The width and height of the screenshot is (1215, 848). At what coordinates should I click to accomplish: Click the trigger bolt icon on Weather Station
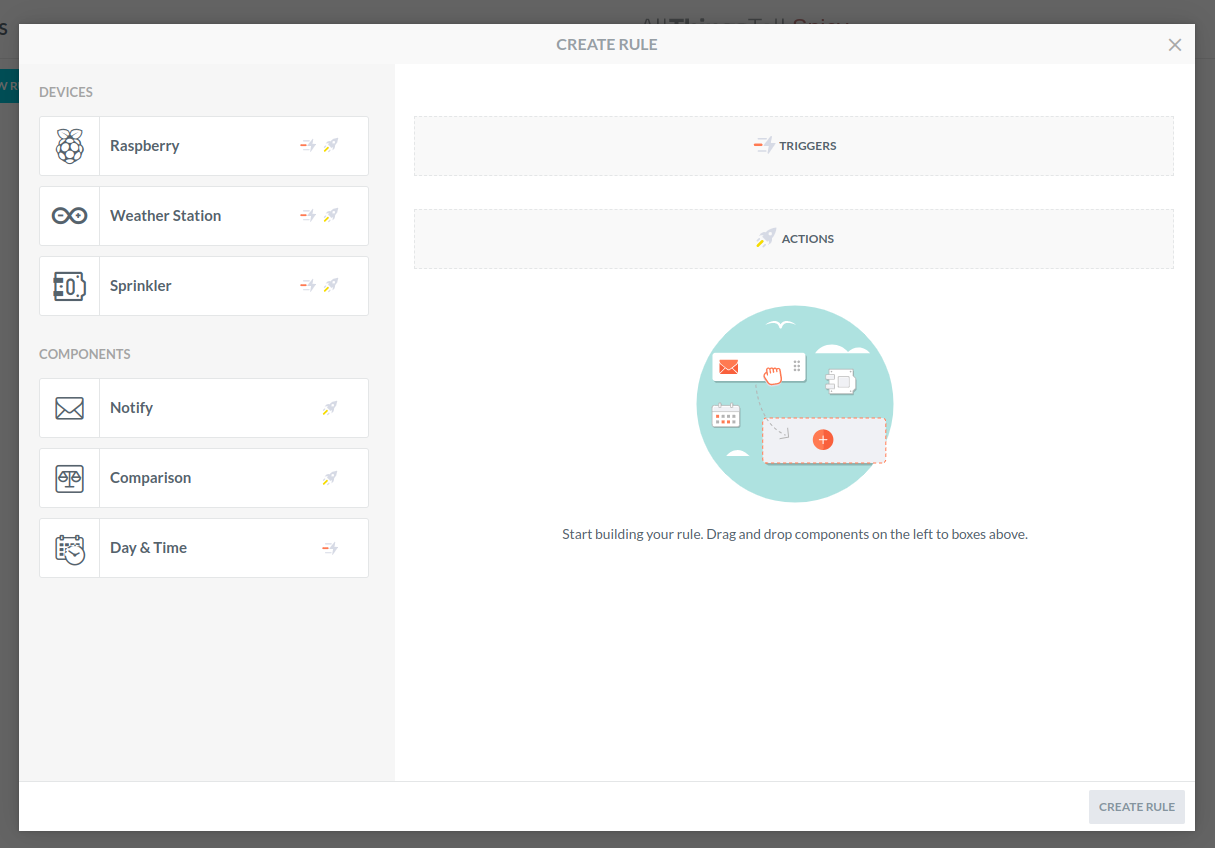click(308, 216)
